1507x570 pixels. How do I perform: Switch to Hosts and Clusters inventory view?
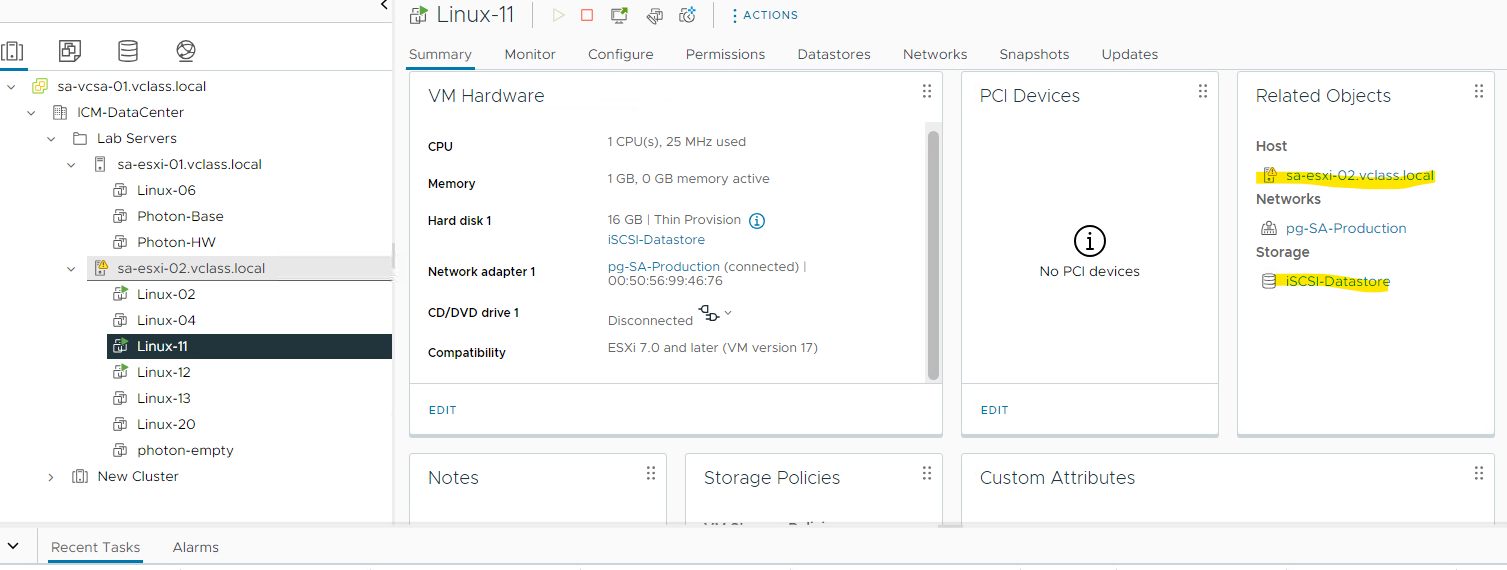[x=12, y=50]
